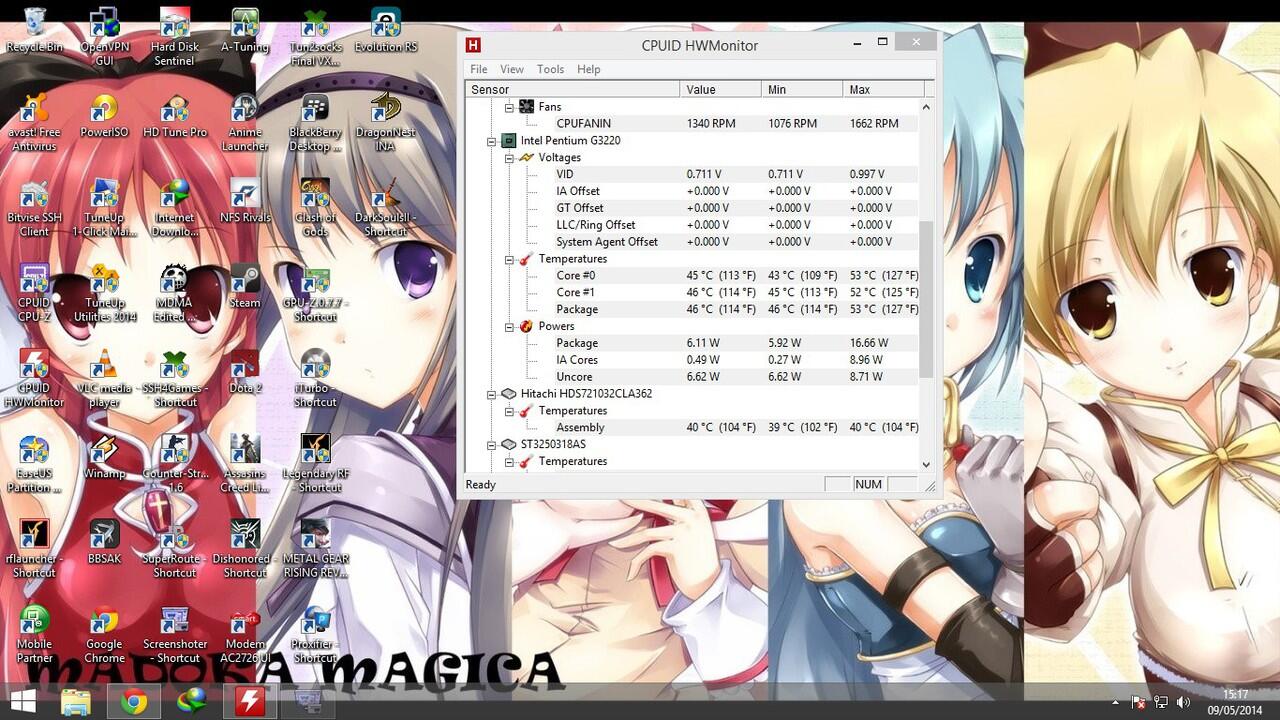Open the Help menu in HWMonitor
This screenshot has width=1280, height=720.
click(x=589, y=69)
